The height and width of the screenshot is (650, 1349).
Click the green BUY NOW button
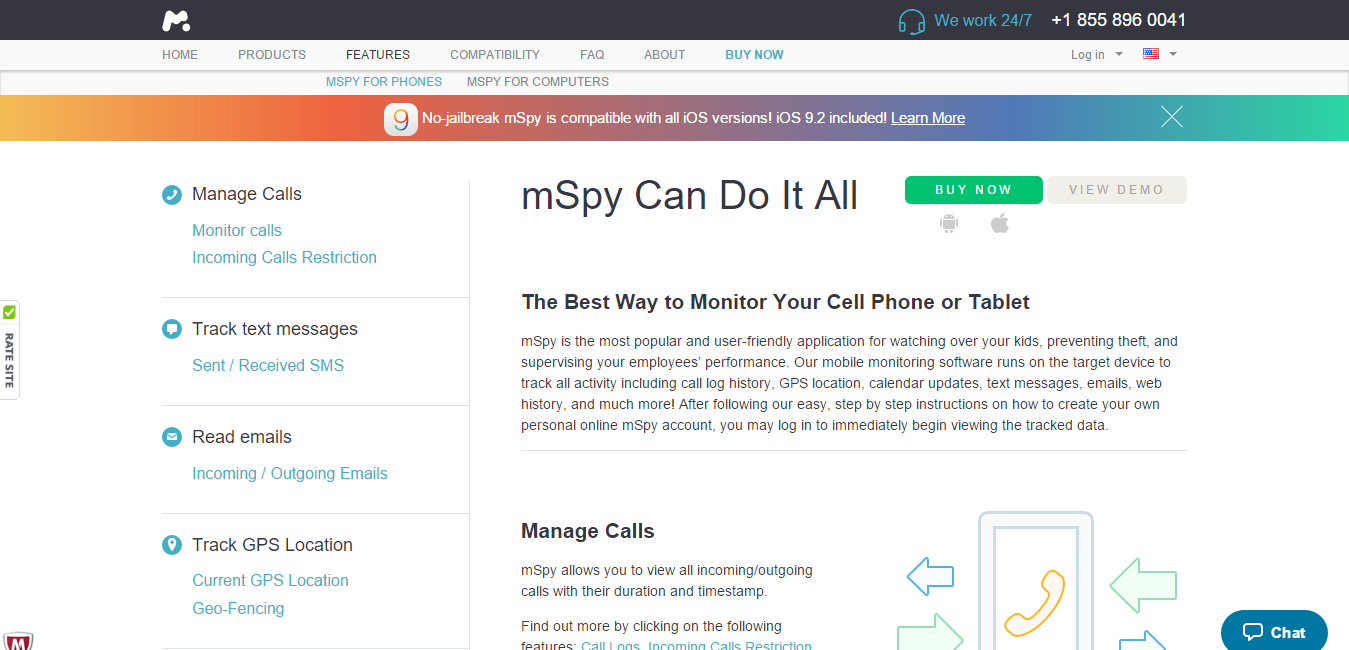[974, 190]
